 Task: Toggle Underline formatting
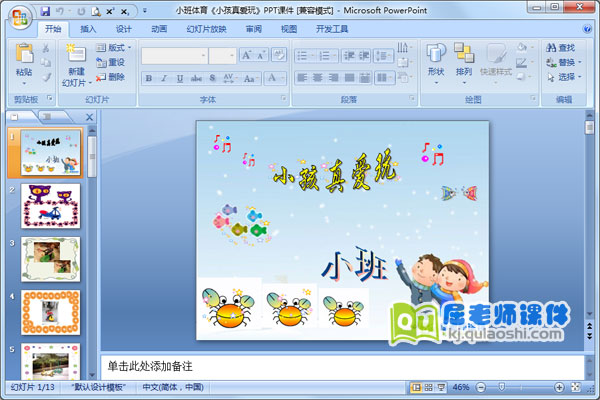179,78
